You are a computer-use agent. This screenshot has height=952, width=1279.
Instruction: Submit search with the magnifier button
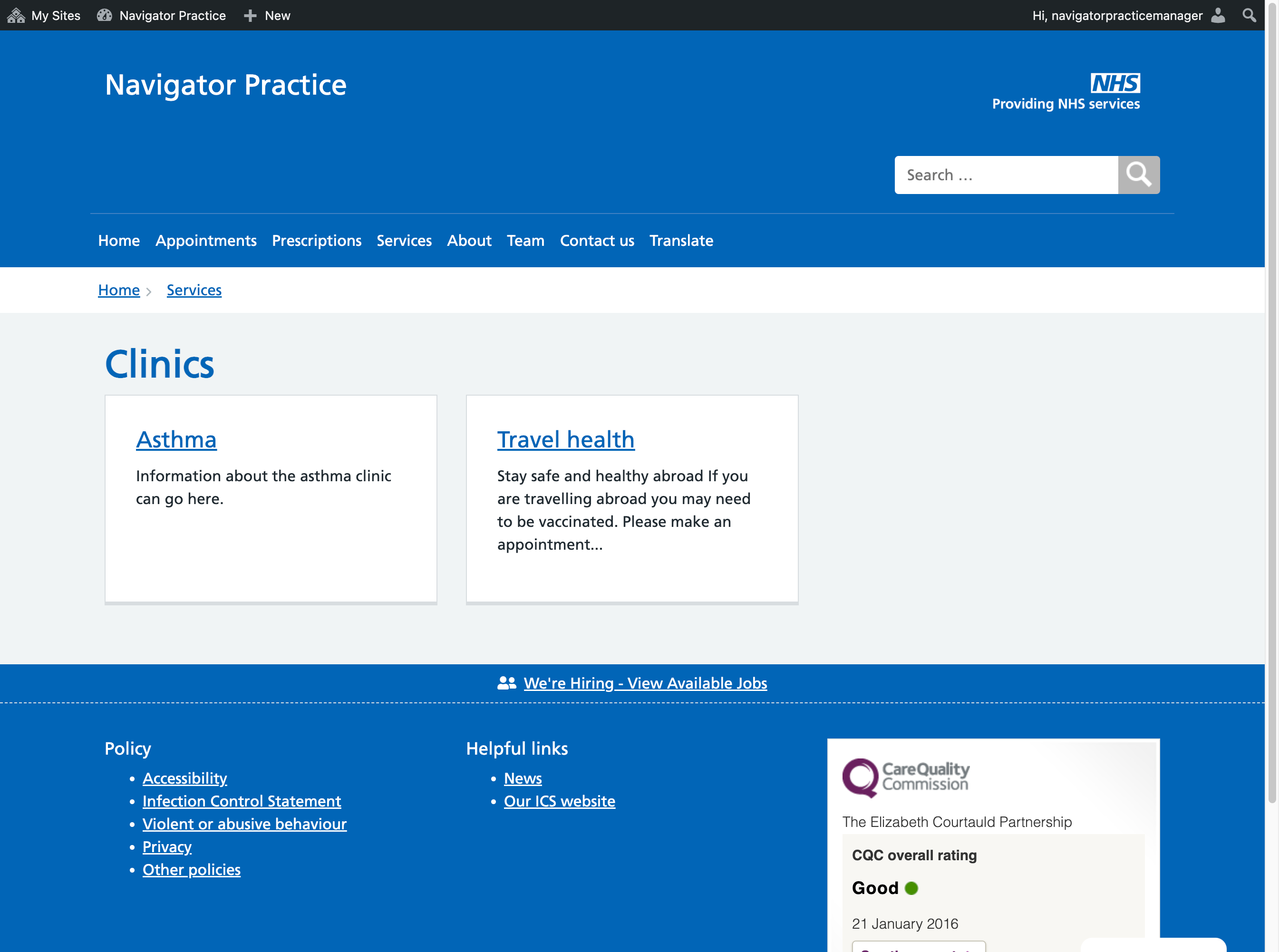click(x=1138, y=175)
